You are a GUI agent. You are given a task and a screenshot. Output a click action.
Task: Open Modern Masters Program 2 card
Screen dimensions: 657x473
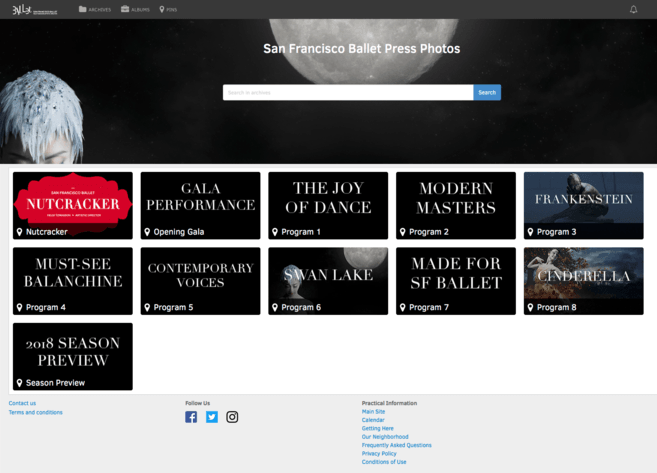point(456,206)
